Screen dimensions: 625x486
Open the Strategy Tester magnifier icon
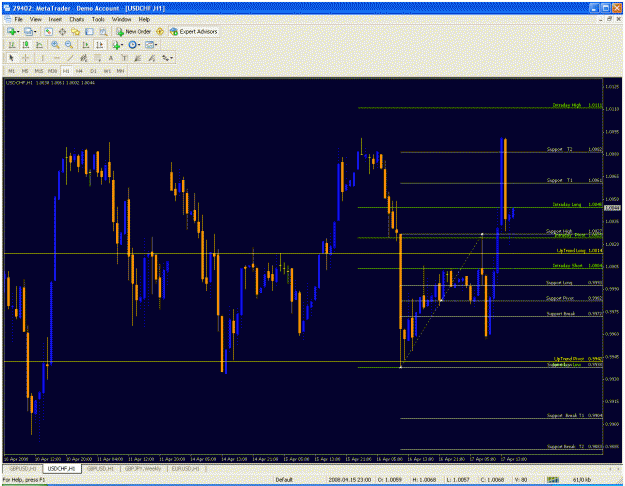pyautogui.click(x=103, y=31)
